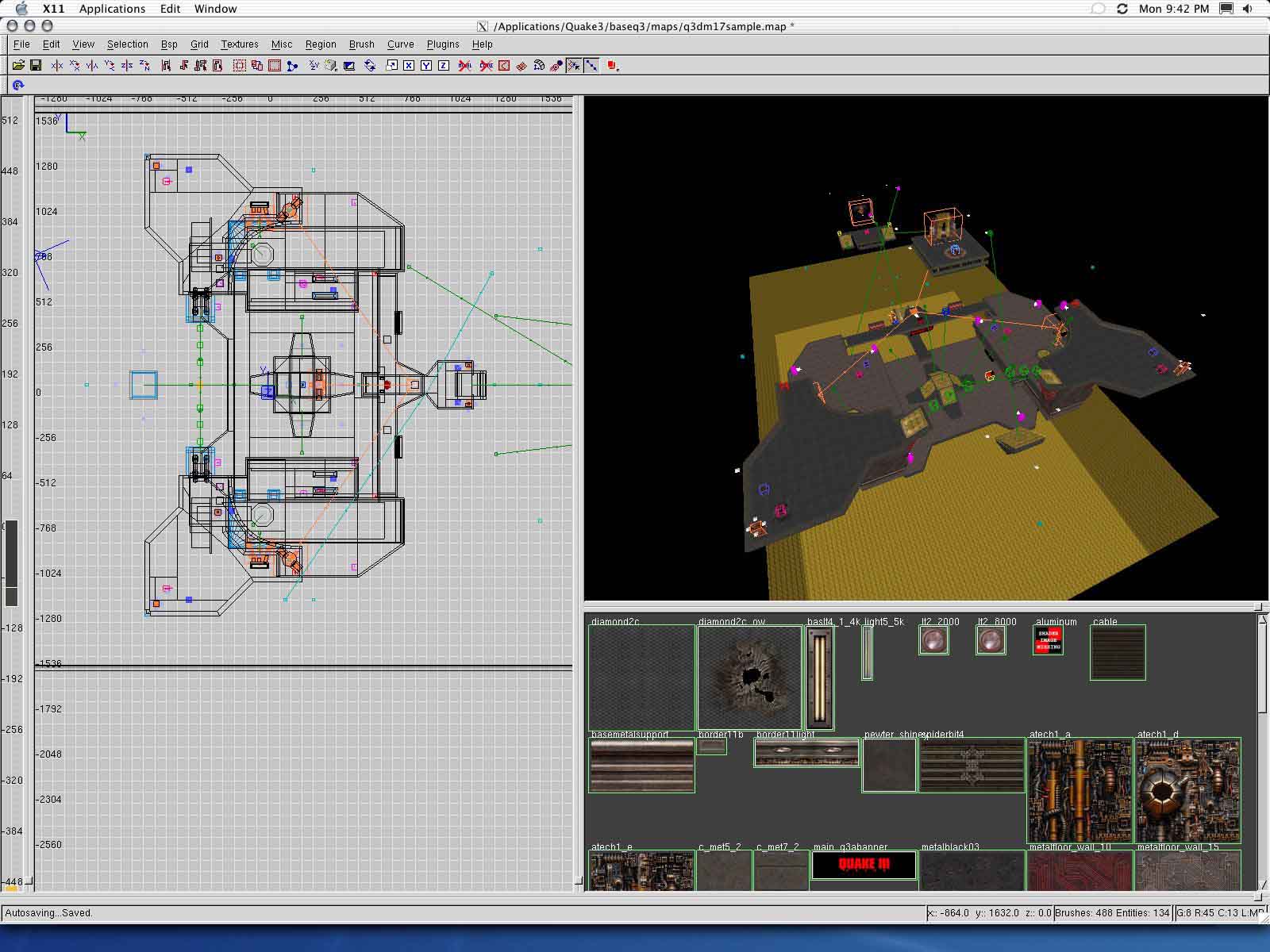Click the Open map folder icon
Image resolution: width=1270 pixels, height=952 pixels.
tap(17, 66)
